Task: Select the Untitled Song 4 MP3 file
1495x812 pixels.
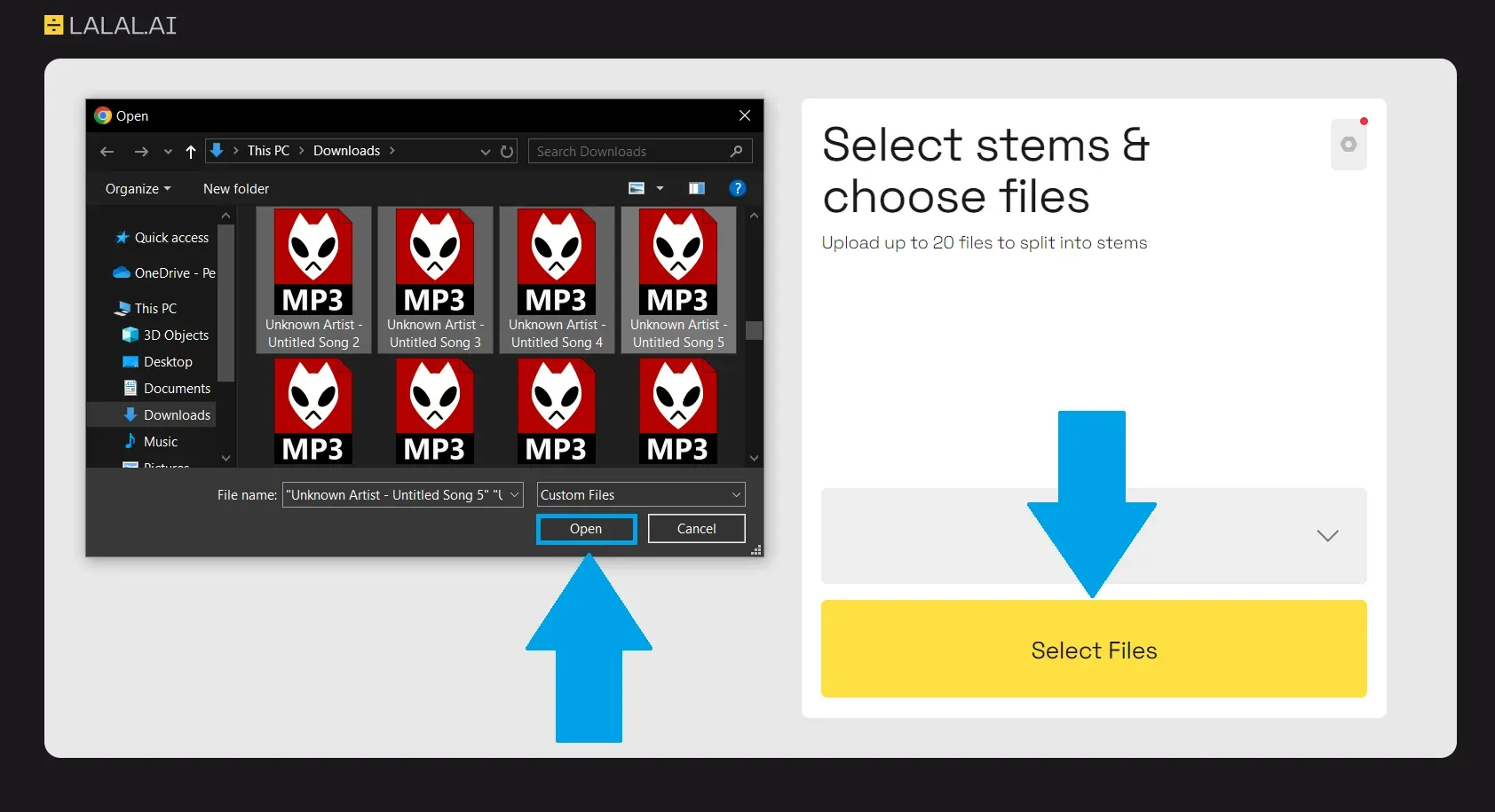Action: (557, 280)
